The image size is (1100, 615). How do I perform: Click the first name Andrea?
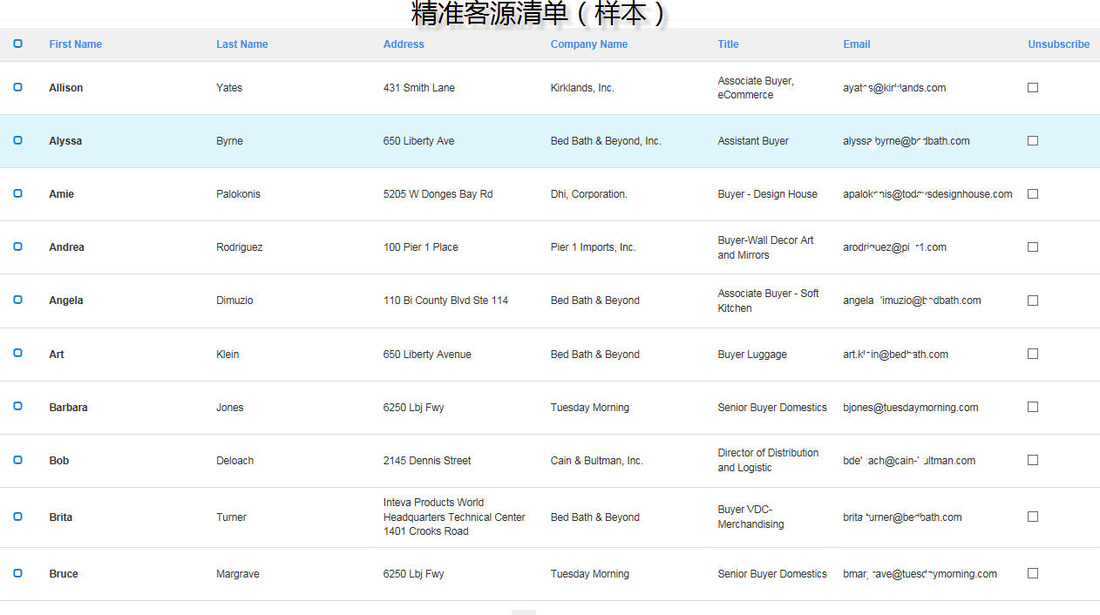pos(67,248)
